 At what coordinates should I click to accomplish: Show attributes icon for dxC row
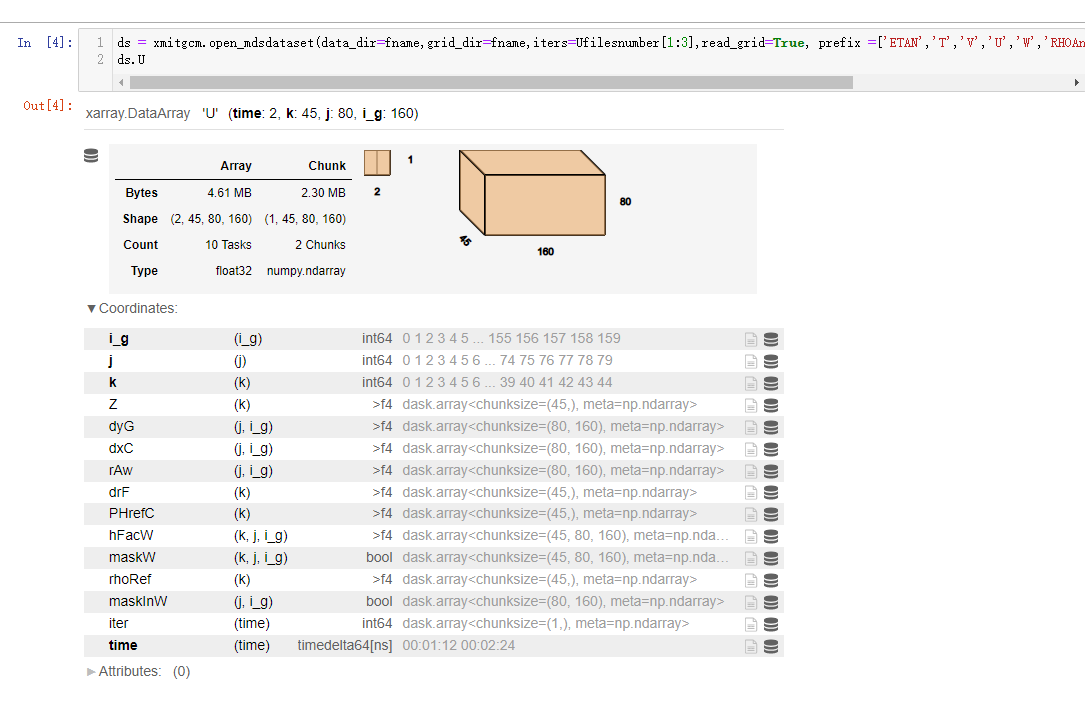point(751,450)
